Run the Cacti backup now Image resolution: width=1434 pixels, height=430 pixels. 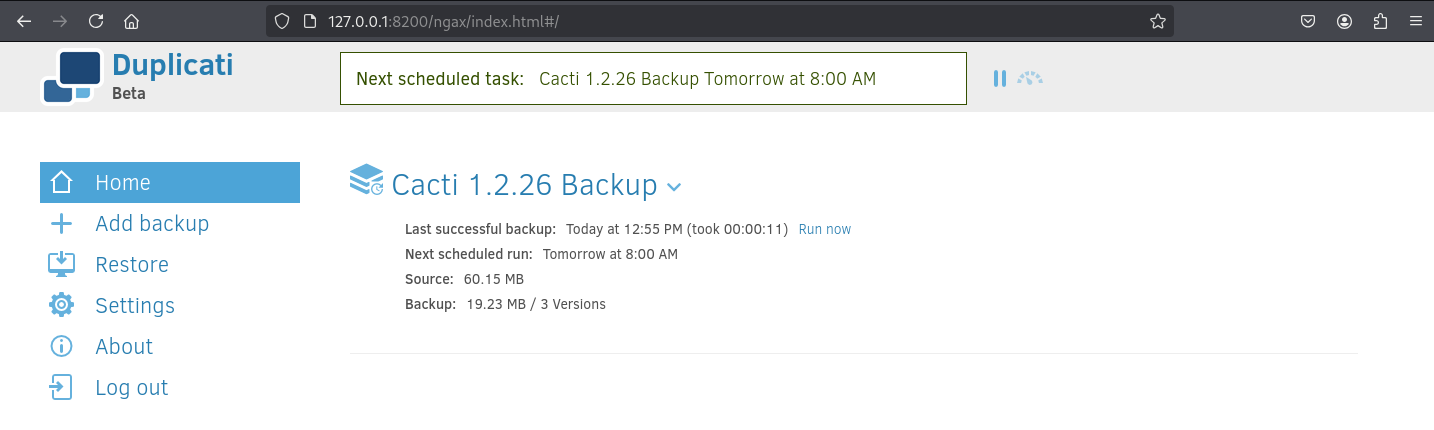[x=824, y=229]
